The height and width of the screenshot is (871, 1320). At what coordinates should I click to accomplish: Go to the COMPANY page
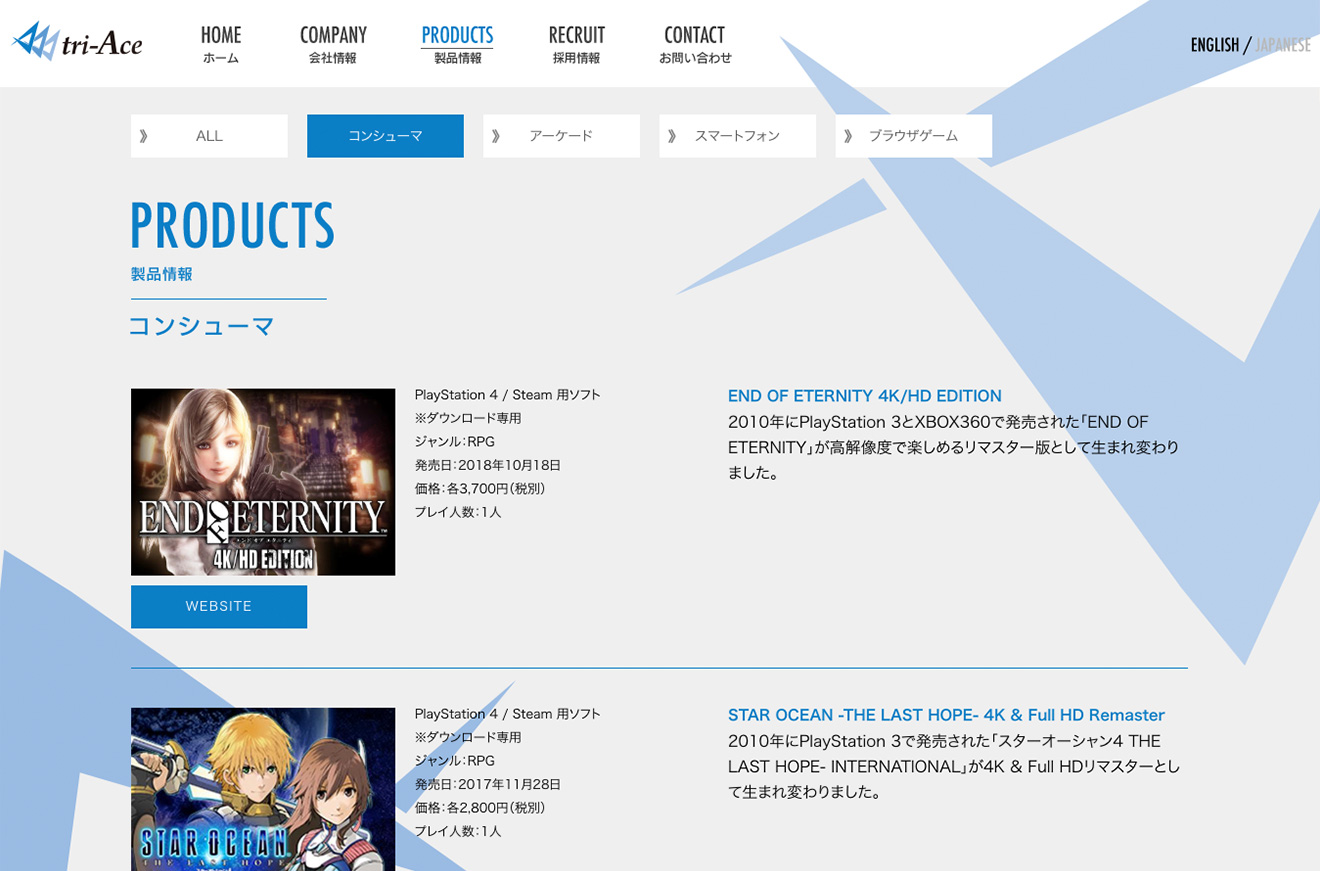tap(333, 44)
